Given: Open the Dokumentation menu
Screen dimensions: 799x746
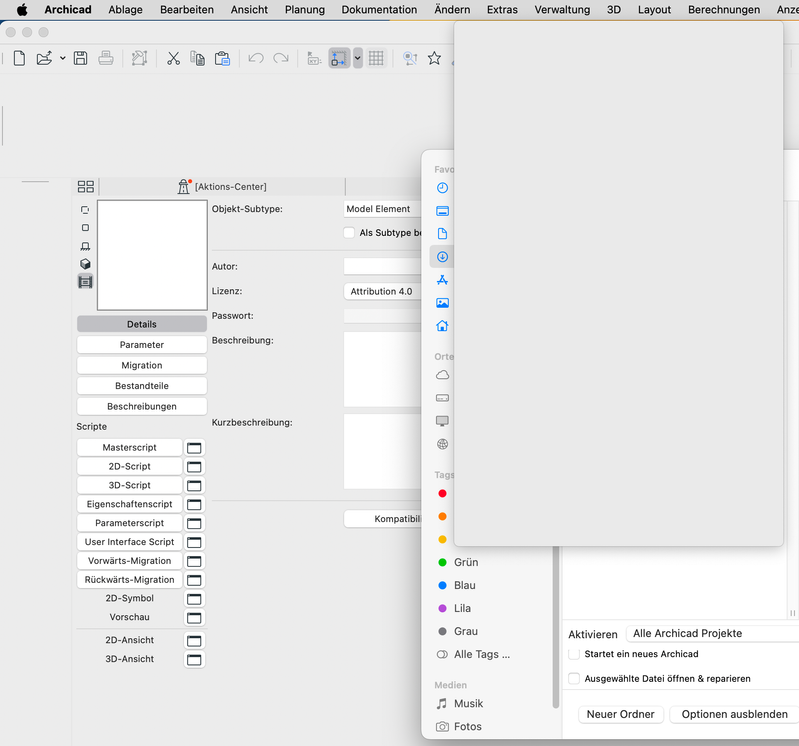Looking at the screenshot, I should pyautogui.click(x=379, y=10).
